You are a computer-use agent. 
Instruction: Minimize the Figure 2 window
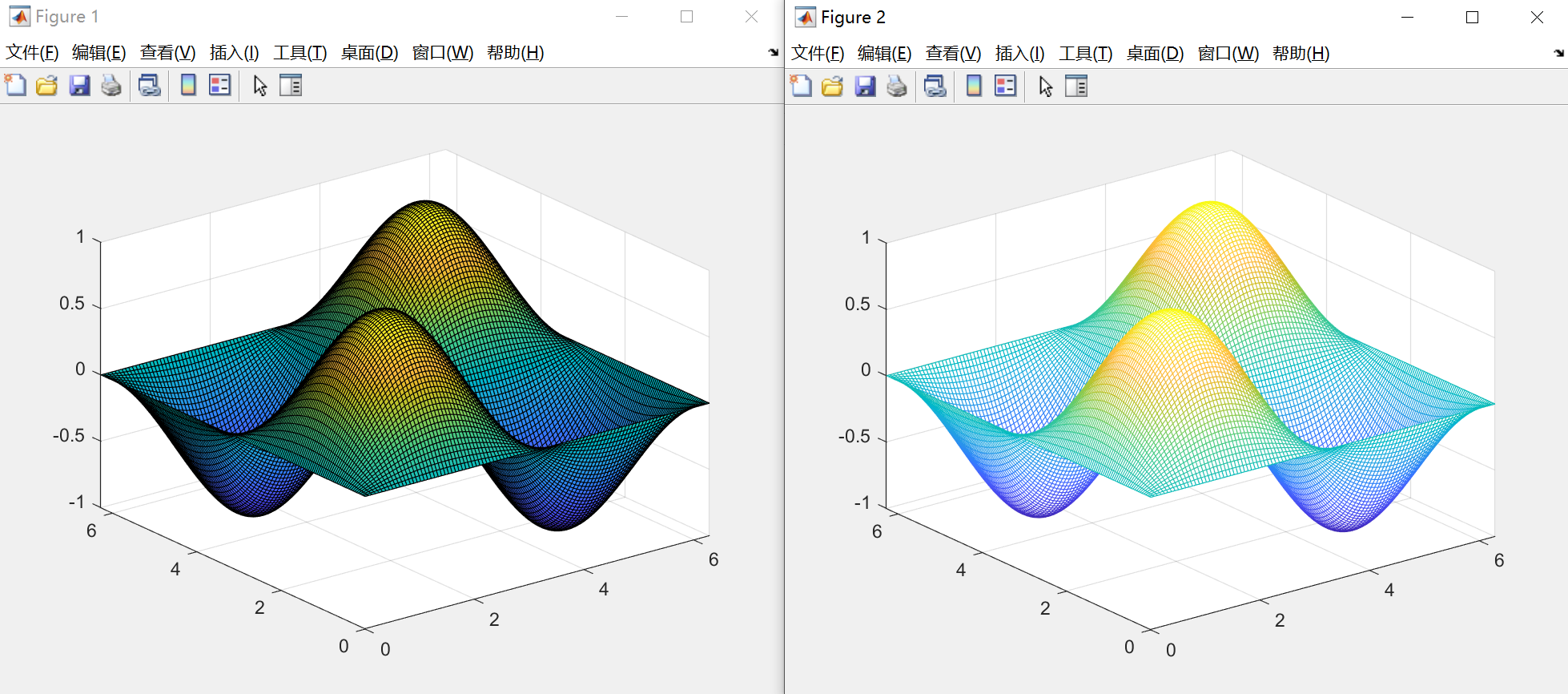coord(1407,18)
